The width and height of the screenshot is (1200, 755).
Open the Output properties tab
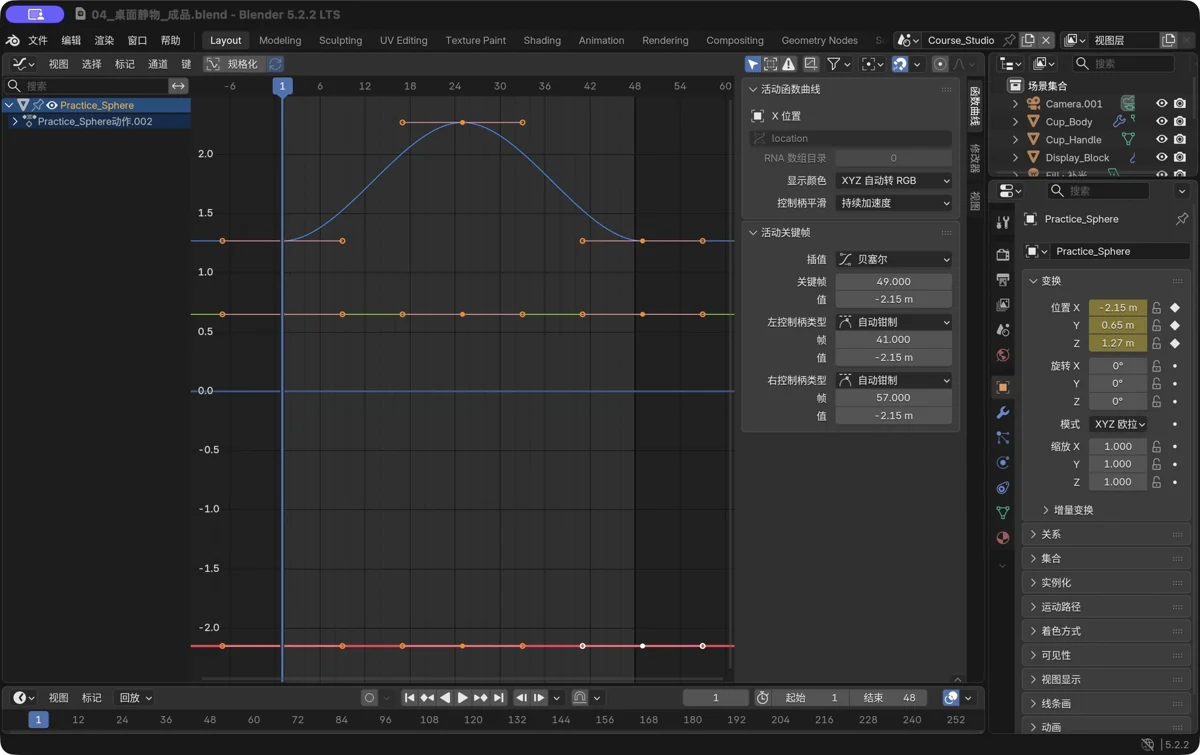(x=1003, y=280)
